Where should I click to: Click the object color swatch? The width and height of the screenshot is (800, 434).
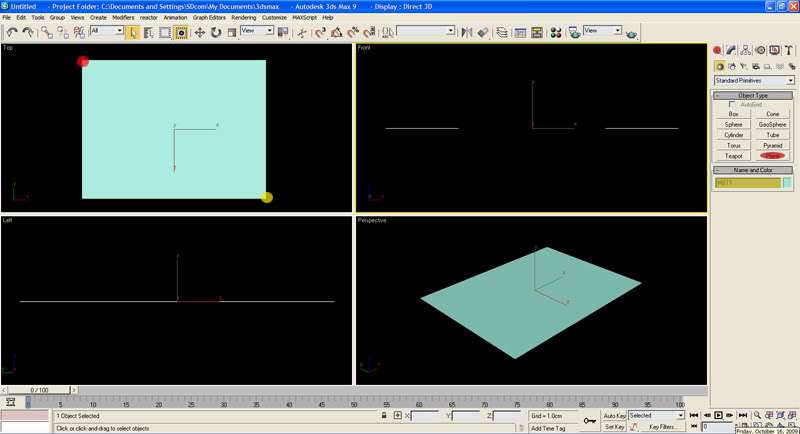pyautogui.click(x=788, y=183)
